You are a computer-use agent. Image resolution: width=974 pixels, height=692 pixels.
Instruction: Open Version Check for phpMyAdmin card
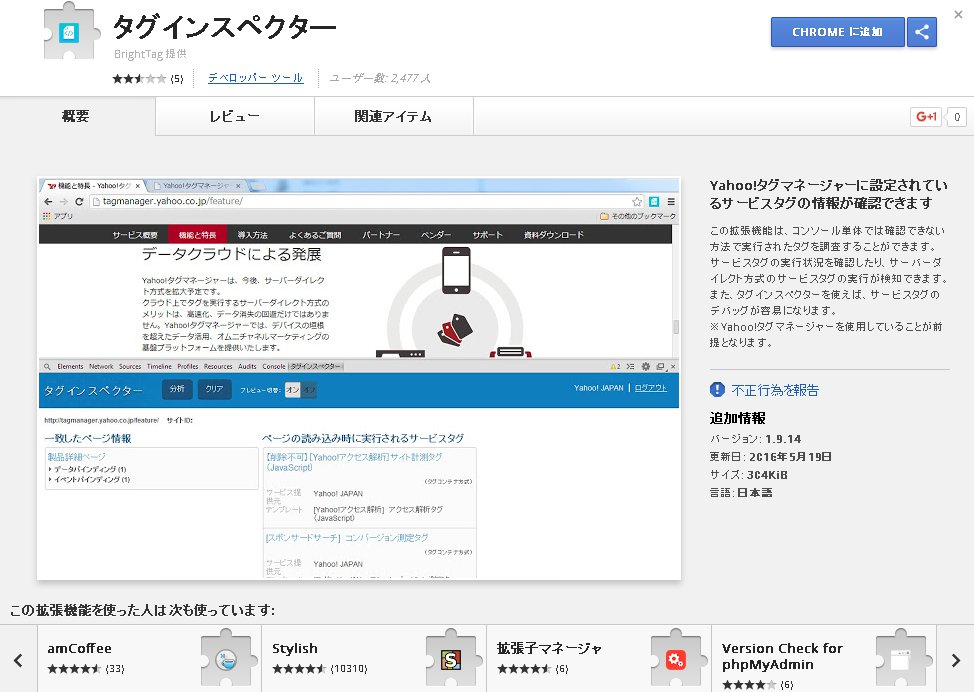[824, 659]
